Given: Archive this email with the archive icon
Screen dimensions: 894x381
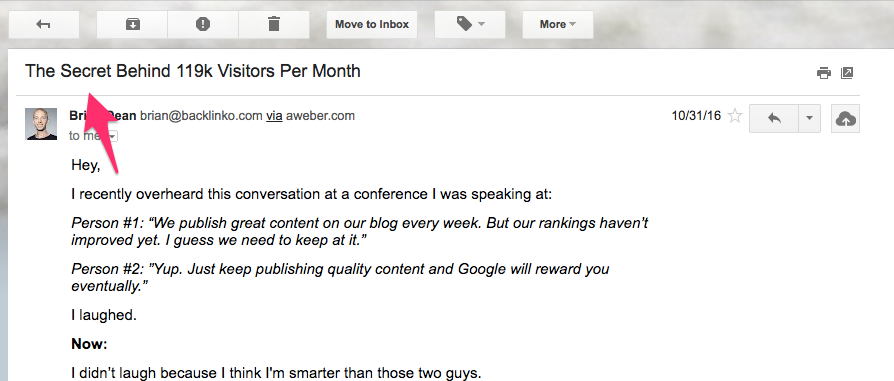Looking at the screenshot, I should coord(132,25).
